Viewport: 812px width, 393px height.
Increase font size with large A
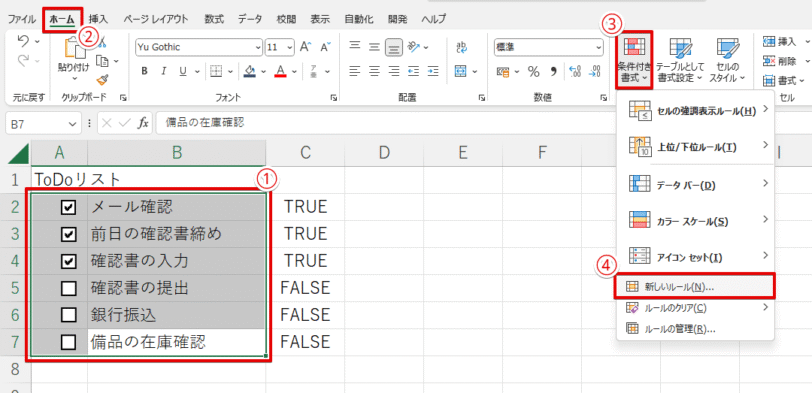pos(305,47)
